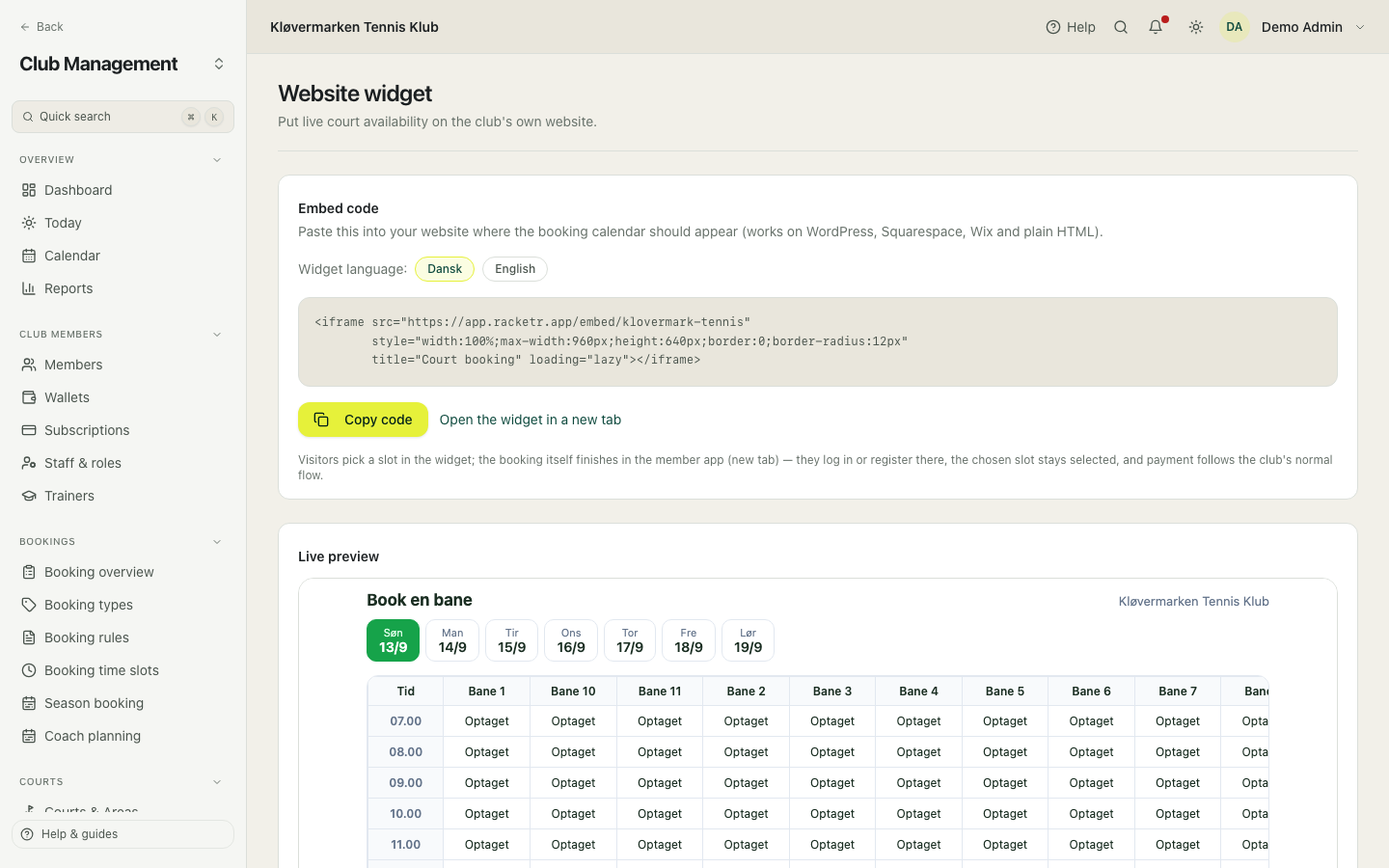Toggle the light/dark theme sun icon
The height and width of the screenshot is (868, 1389).
(1196, 27)
